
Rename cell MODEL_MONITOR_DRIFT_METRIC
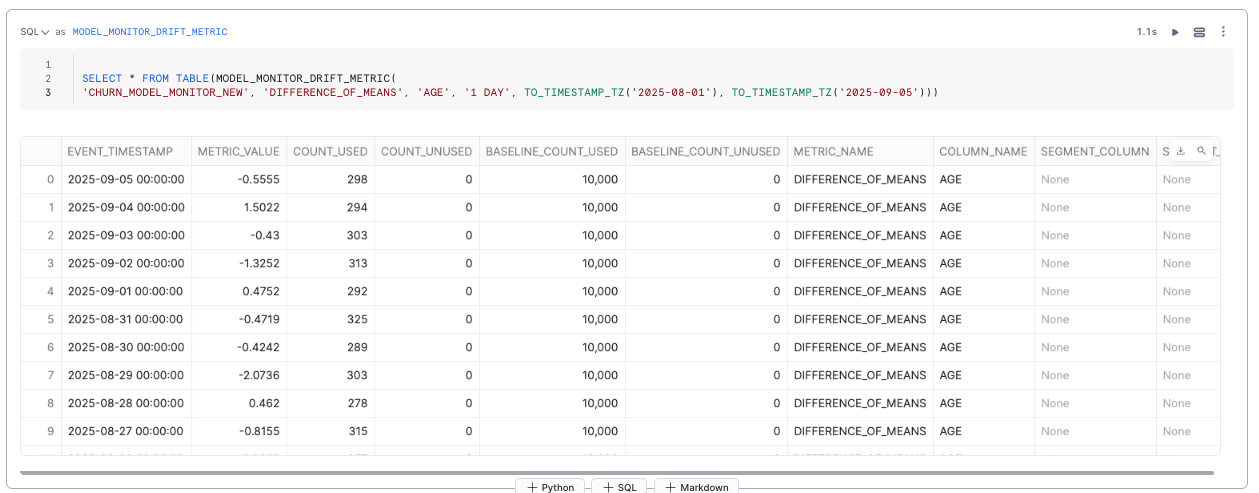[x=150, y=32]
